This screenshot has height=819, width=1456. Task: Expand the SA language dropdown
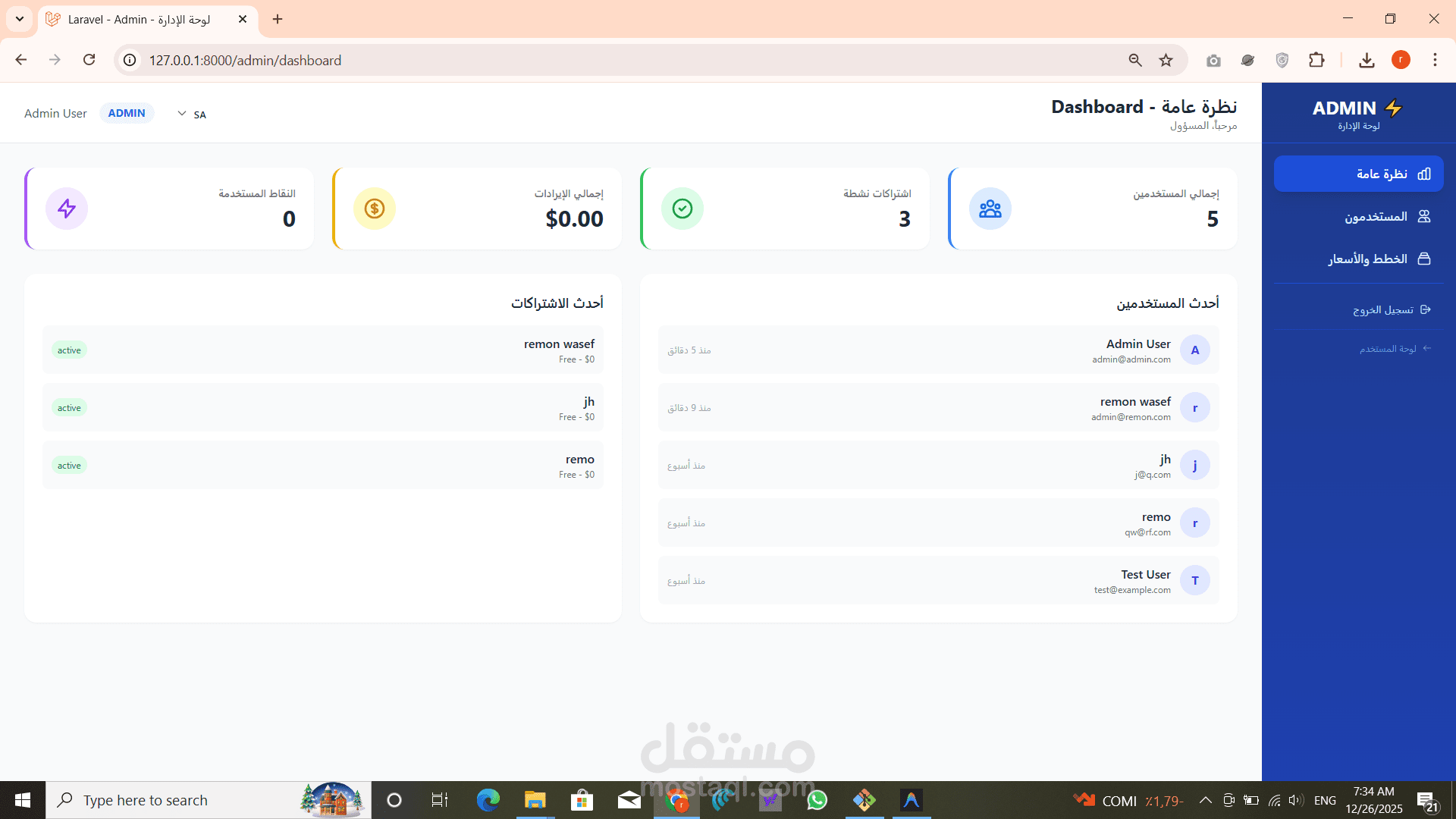(191, 114)
